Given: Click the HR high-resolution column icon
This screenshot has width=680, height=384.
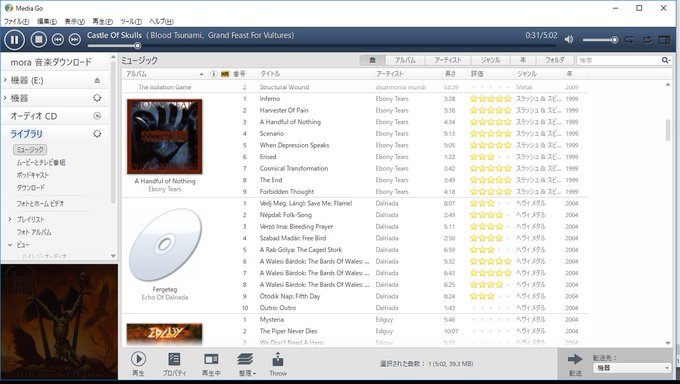Looking at the screenshot, I should [x=225, y=74].
